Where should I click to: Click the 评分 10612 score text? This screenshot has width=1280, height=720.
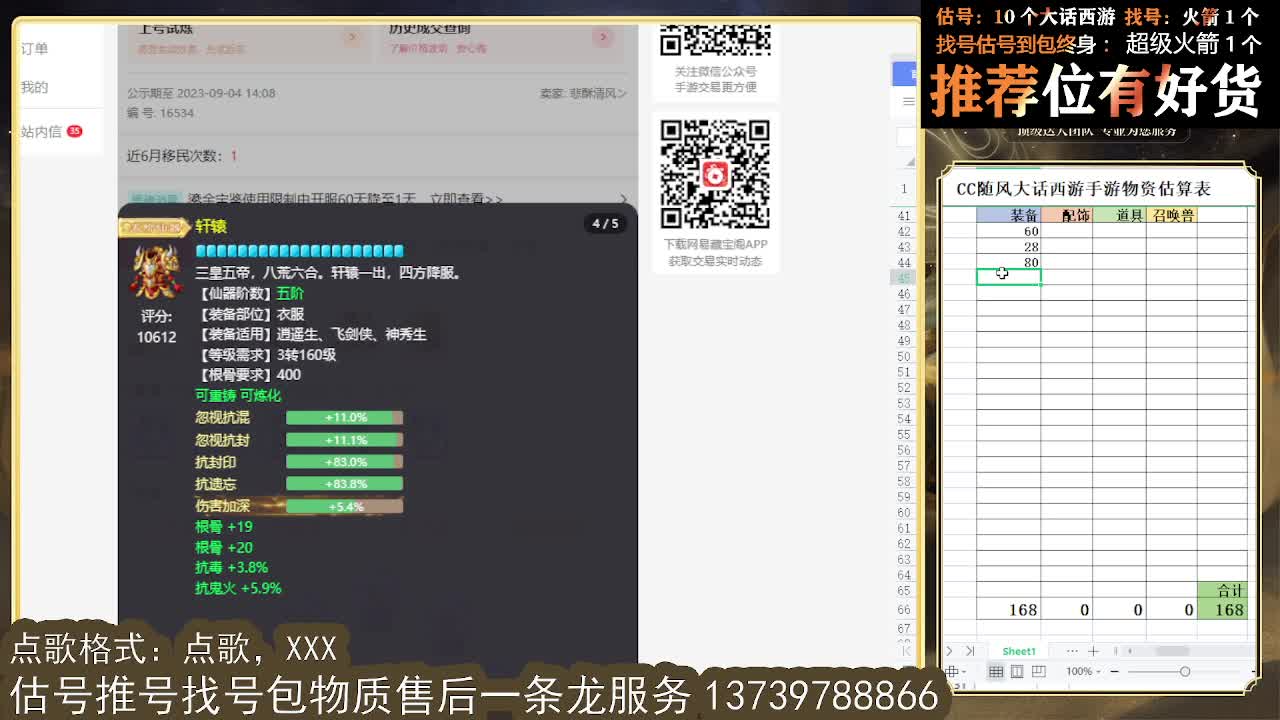[x=156, y=326]
